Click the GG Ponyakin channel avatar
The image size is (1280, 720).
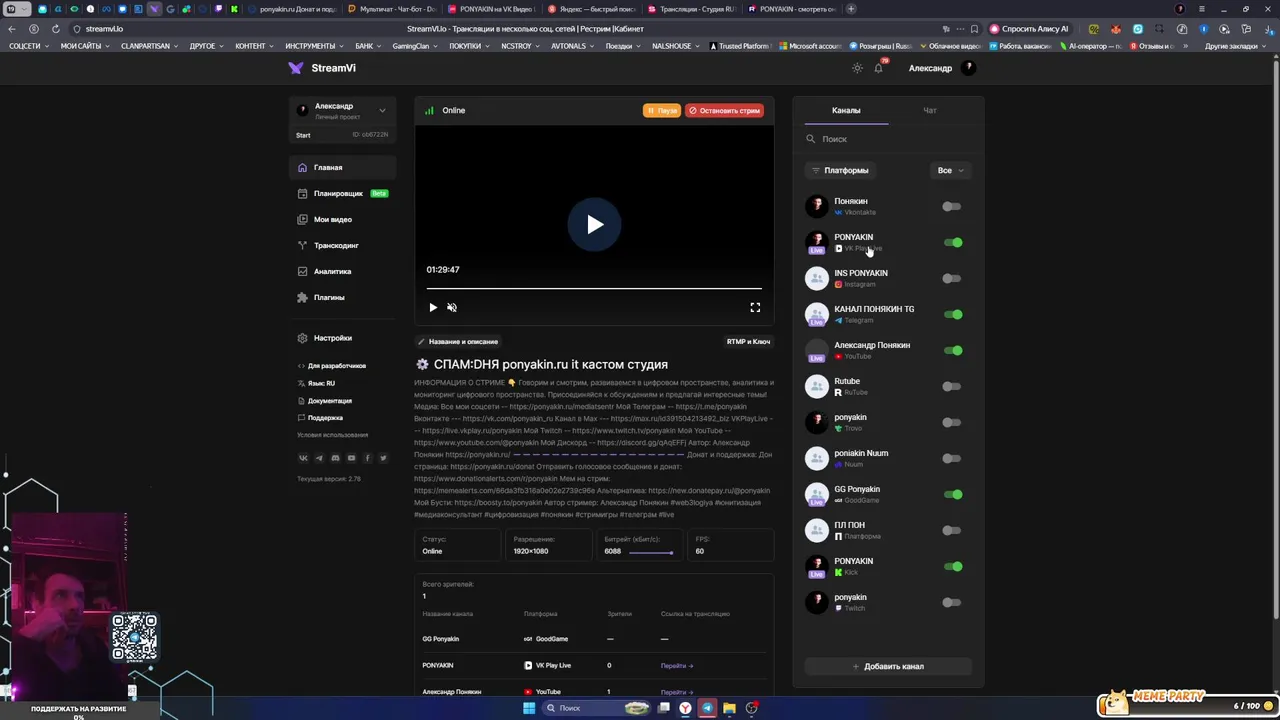(817, 494)
